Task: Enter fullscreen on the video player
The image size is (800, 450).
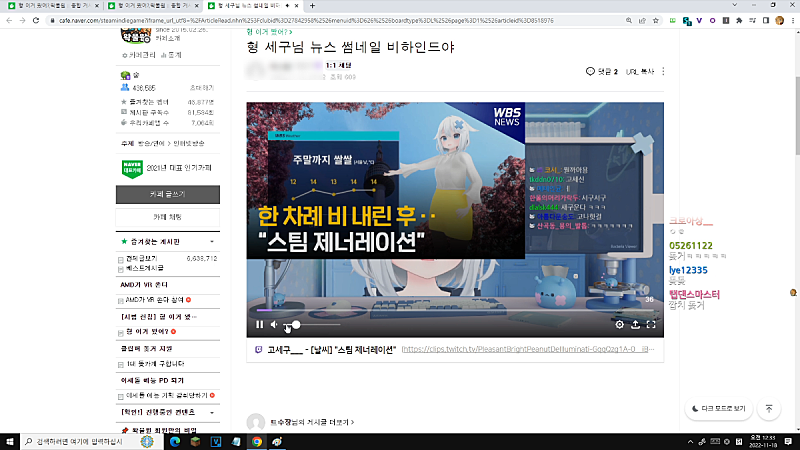Action: point(651,324)
